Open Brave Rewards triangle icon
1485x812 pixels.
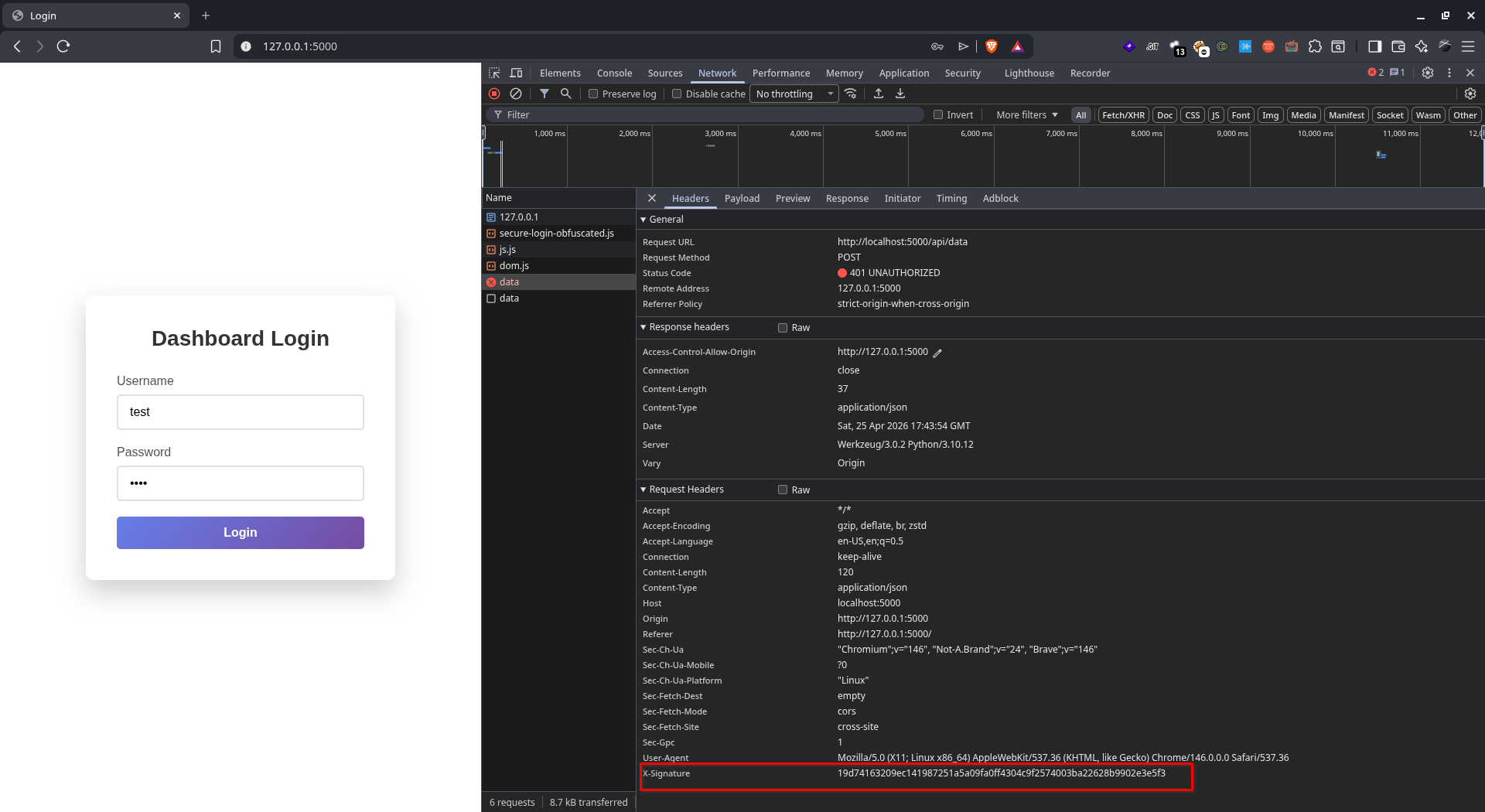1017,46
